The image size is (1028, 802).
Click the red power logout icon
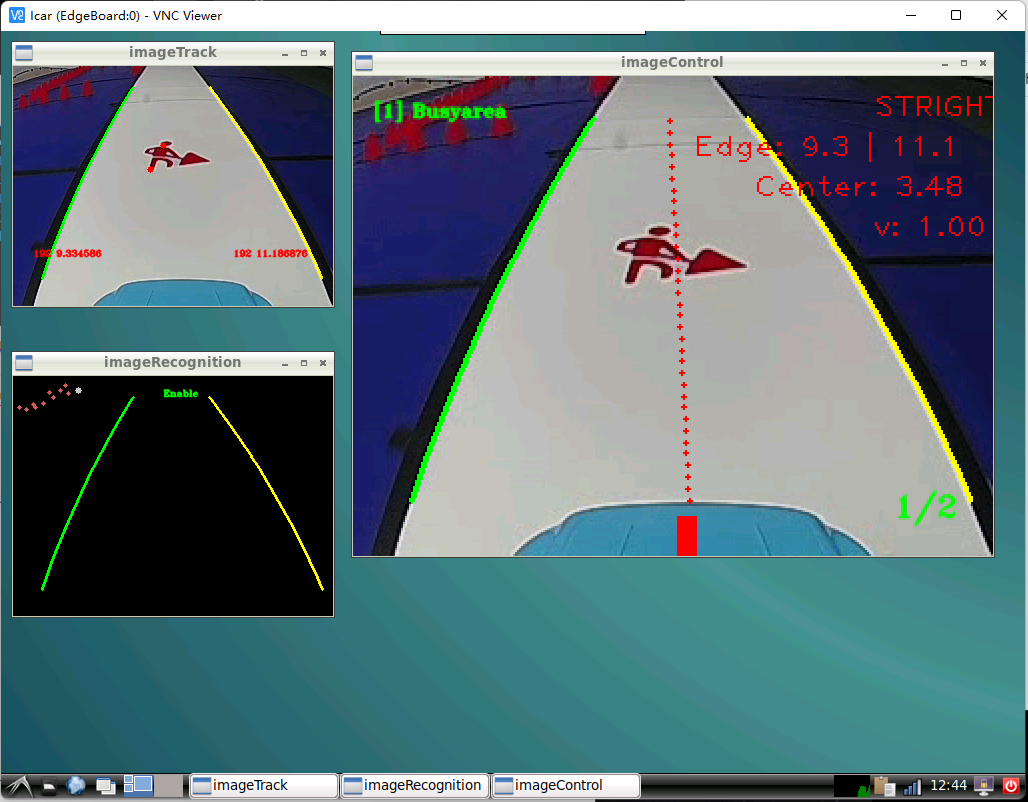(x=1010, y=785)
